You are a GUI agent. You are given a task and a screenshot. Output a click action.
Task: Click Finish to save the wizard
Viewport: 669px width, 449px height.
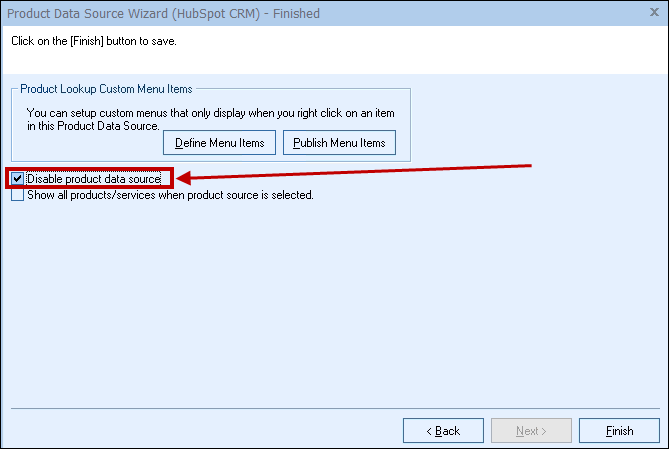click(619, 431)
